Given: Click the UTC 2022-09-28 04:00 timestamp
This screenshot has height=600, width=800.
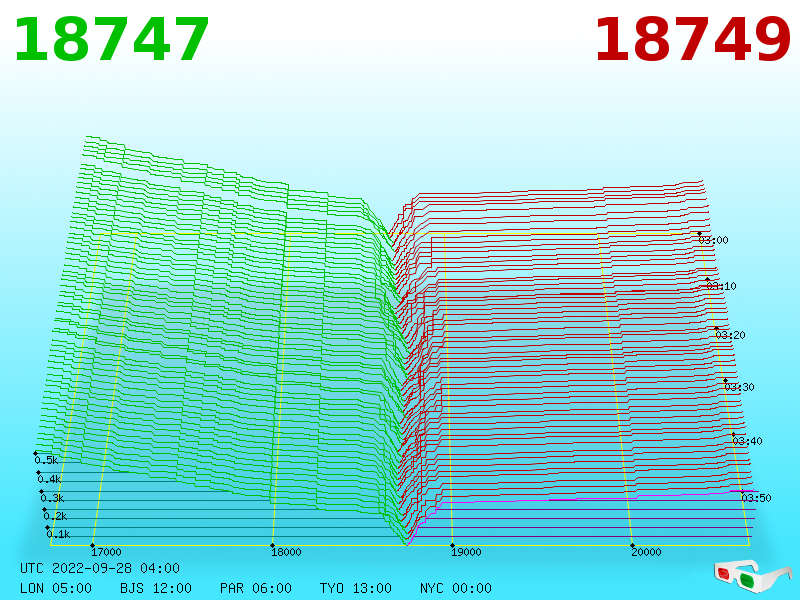Looking at the screenshot, I should coord(100,568).
